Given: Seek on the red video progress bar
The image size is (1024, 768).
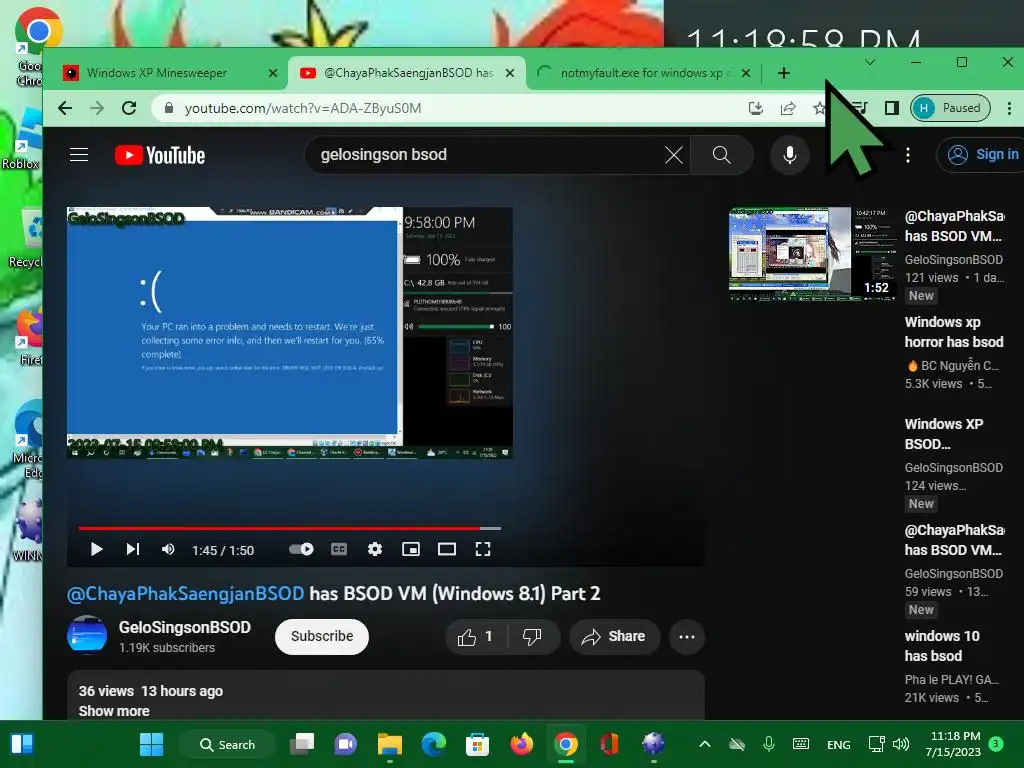Looking at the screenshot, I should [x=289, y=528].
